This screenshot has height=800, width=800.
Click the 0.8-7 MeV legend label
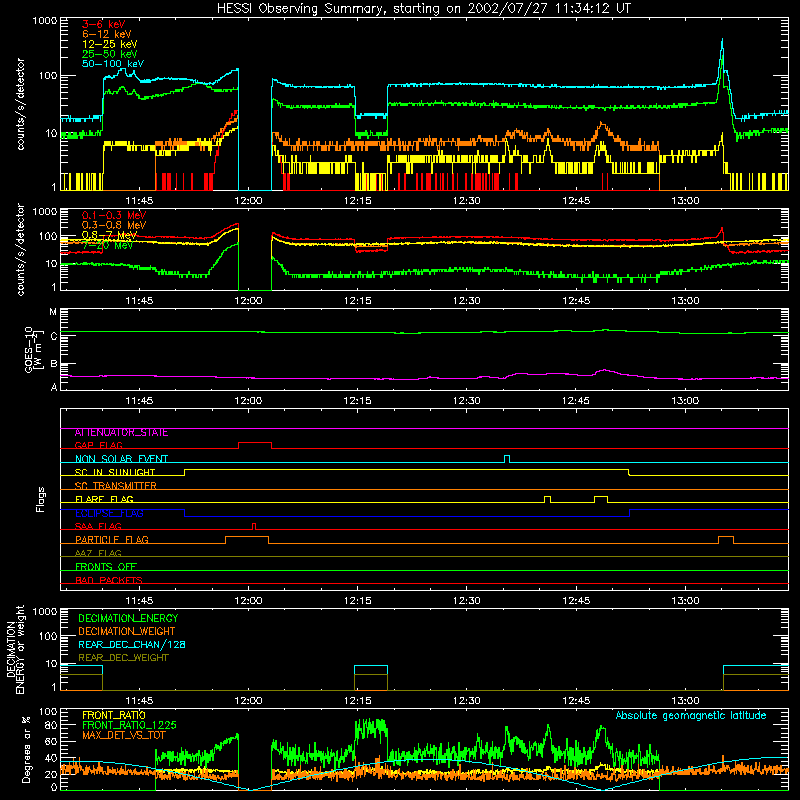click(110, 235)
